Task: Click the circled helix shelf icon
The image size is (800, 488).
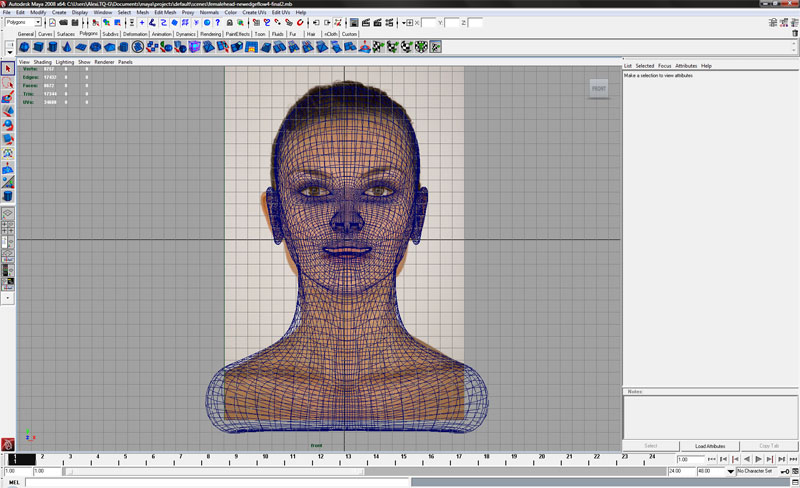Action: pyautogui.click(x=138, y=47)
